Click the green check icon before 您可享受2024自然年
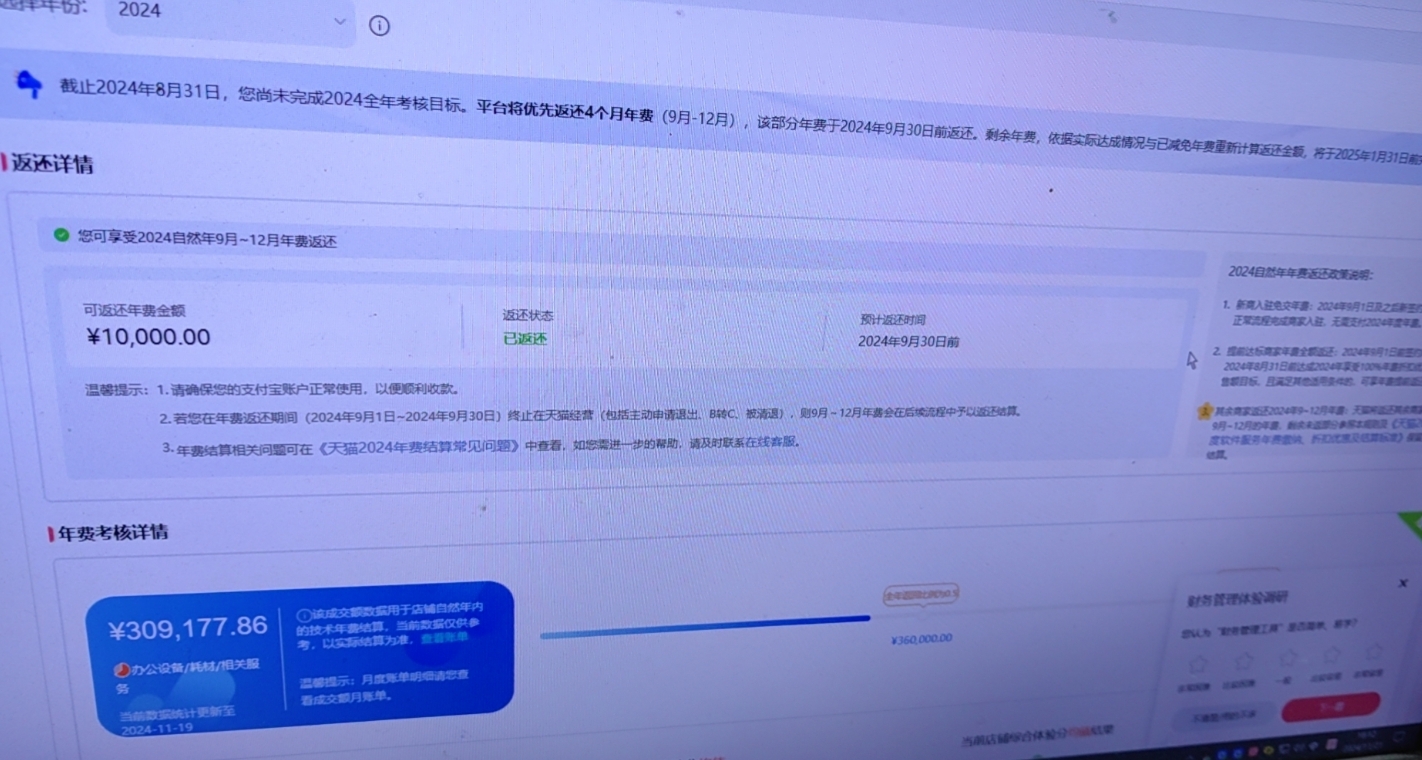This screenshot has height=760, width=1422. click(62, 235)
